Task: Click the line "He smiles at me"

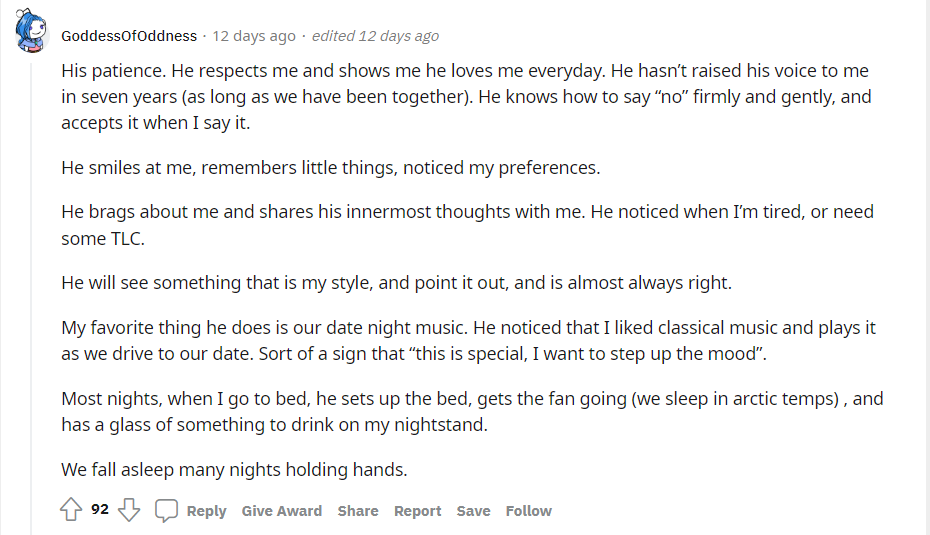Action: 330,167
